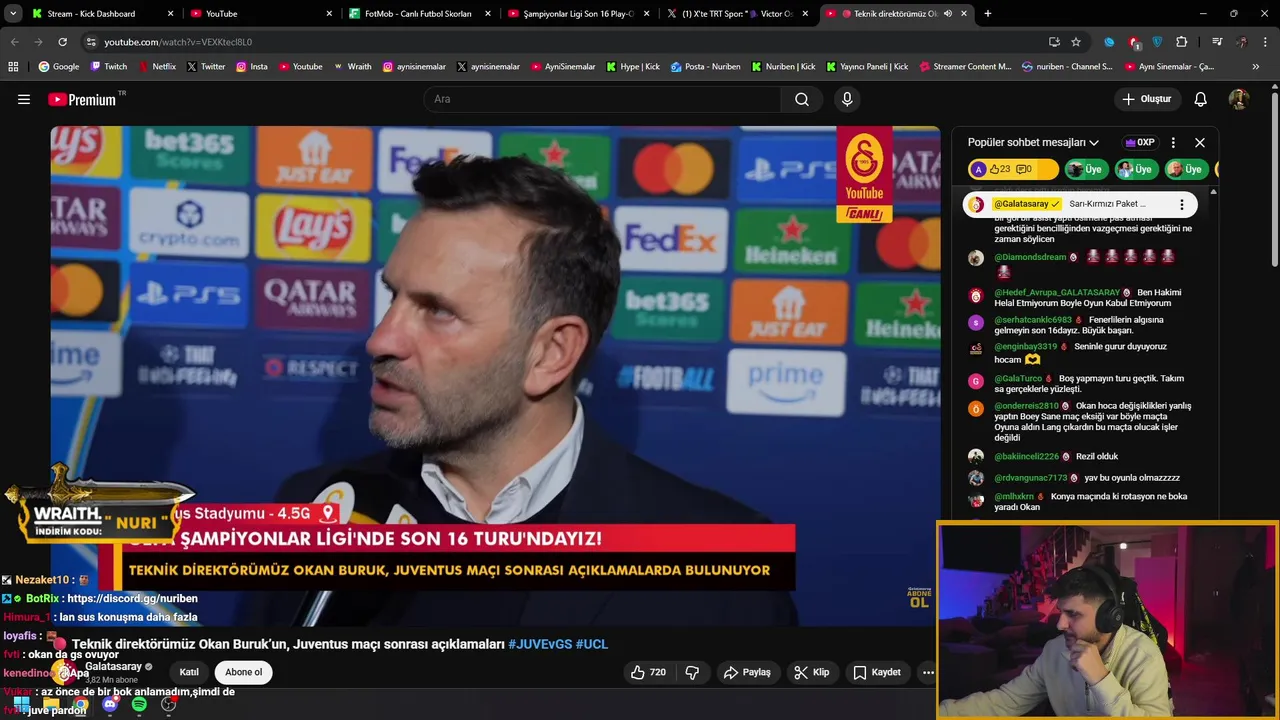Open the Windows Start button

click(22, 705)
